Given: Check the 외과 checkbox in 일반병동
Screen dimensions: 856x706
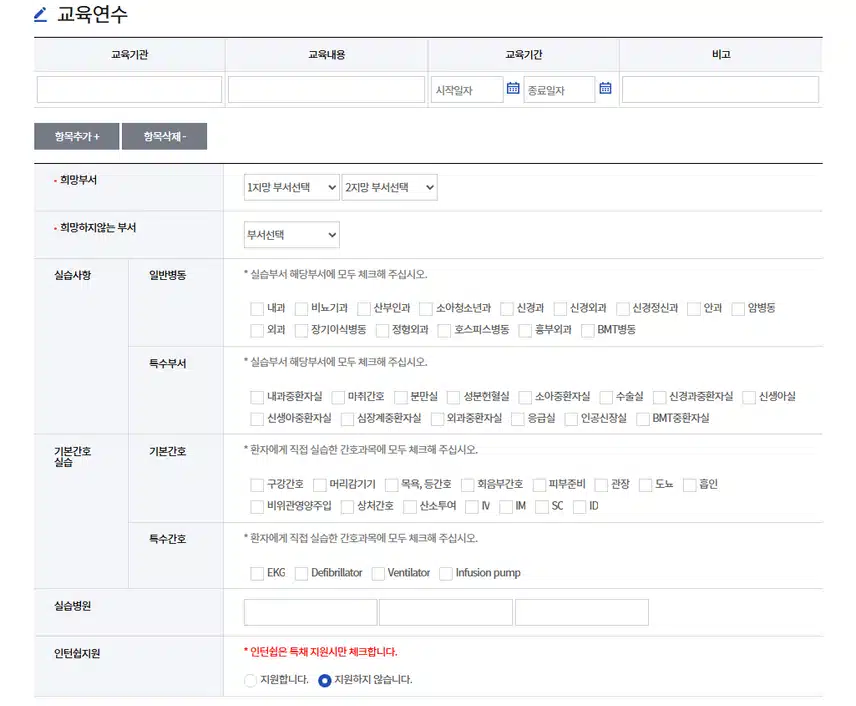Looking at the screenshot, I should coord(257,330).
